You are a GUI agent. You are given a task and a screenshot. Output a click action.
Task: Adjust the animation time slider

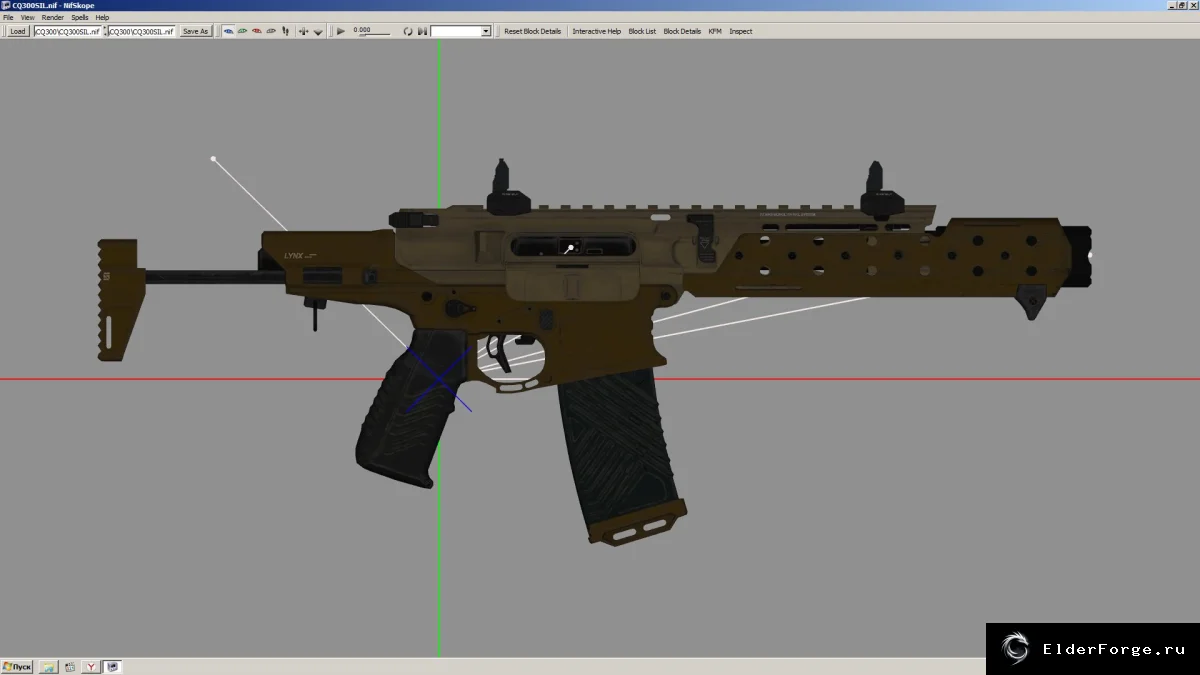pos(375,35)
